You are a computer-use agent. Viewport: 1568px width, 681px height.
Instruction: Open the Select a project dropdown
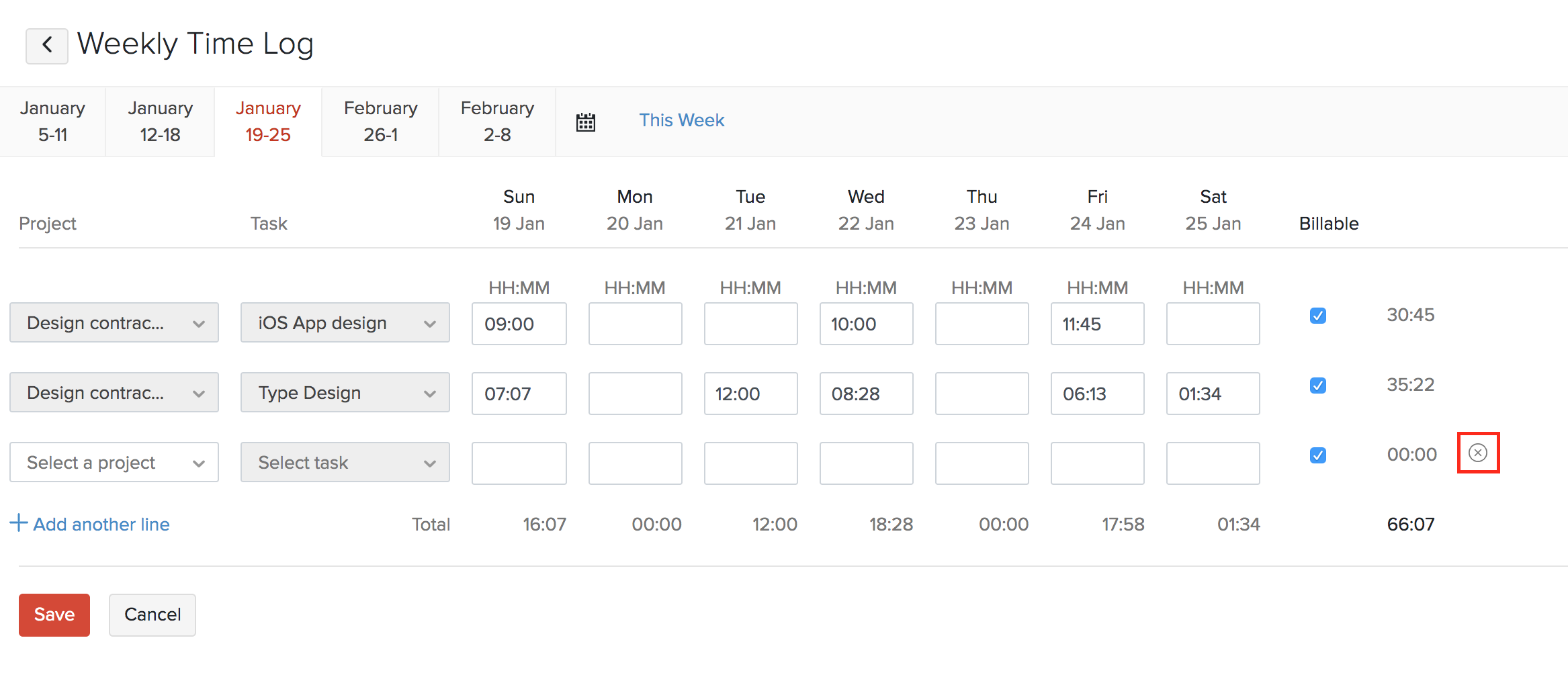click(x=114, y=462)
